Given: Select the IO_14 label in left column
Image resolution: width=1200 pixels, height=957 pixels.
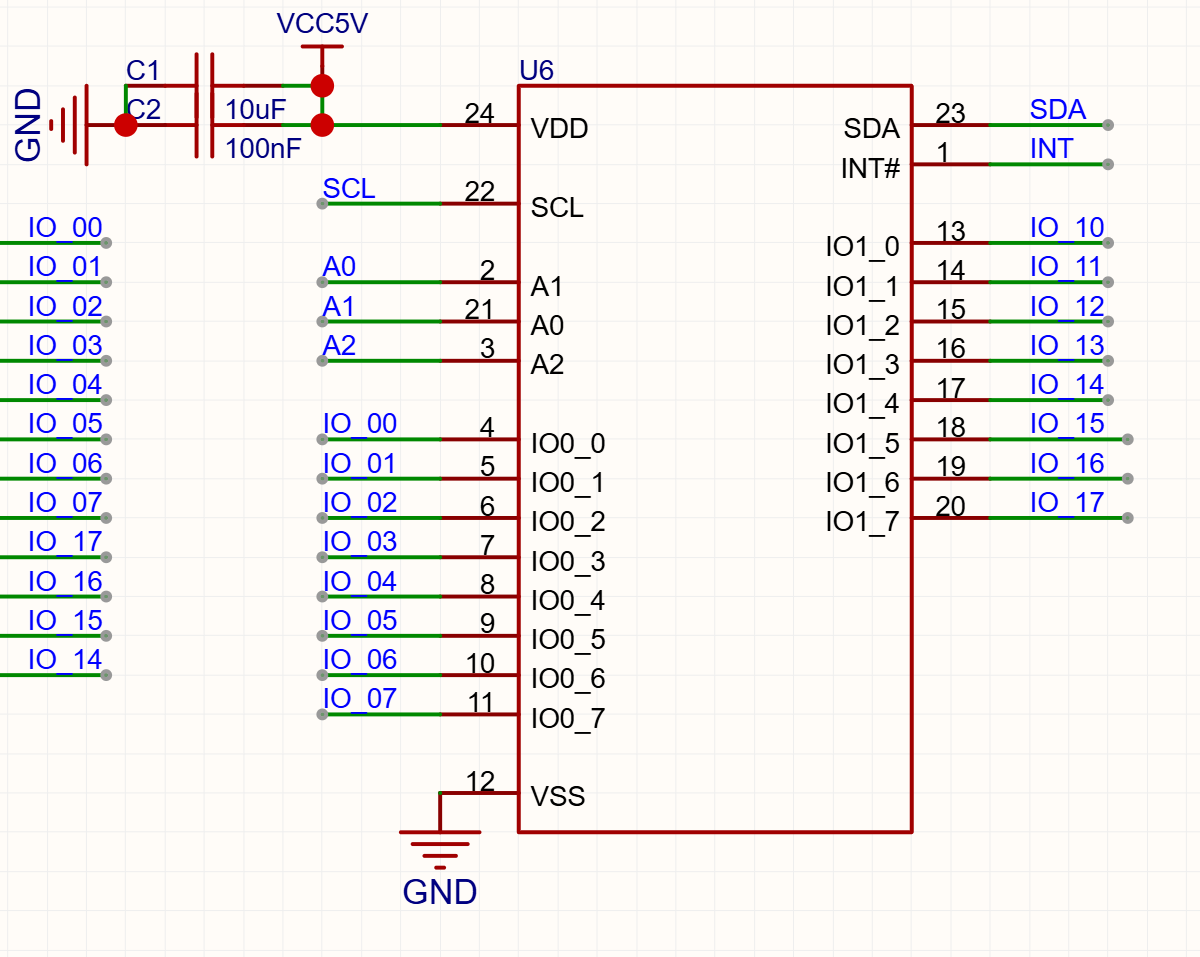Looking at the screenshot, I should click(x=65, y=660).
